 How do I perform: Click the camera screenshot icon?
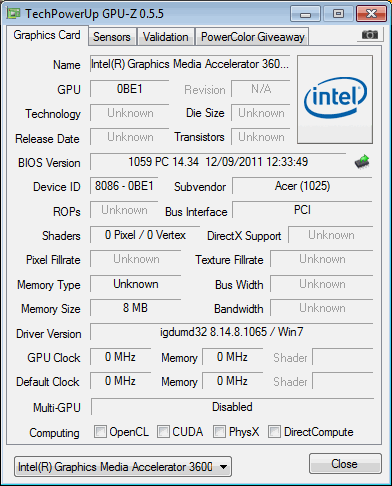pos(370,34)
